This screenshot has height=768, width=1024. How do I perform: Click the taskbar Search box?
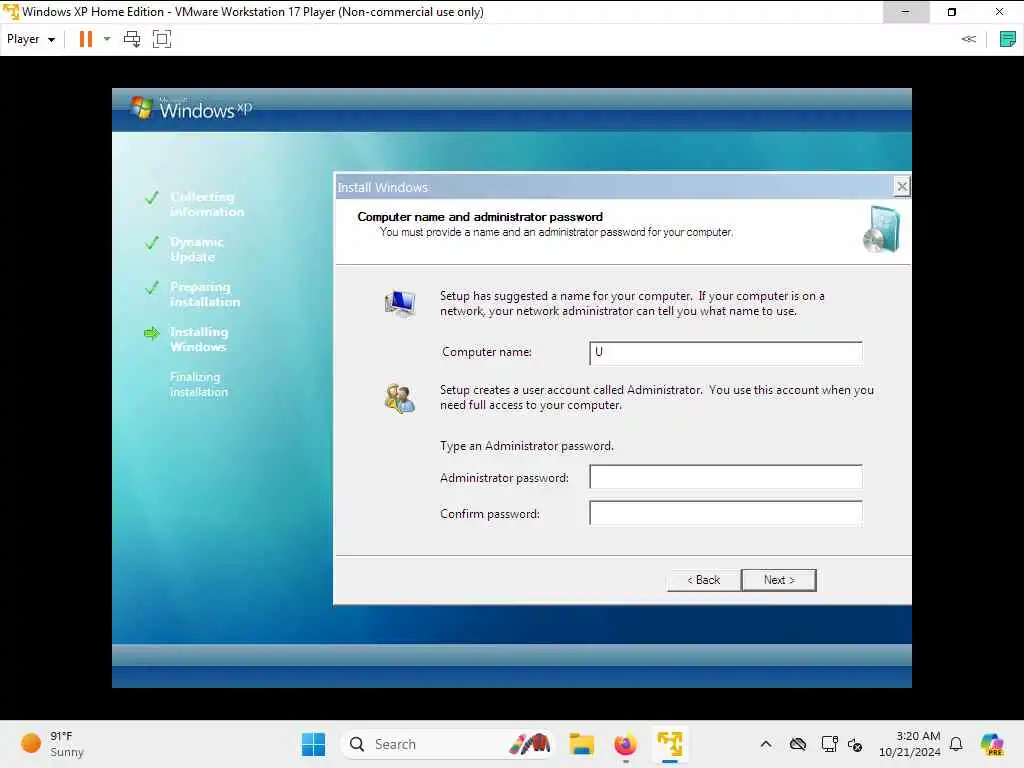pos(446,744)
